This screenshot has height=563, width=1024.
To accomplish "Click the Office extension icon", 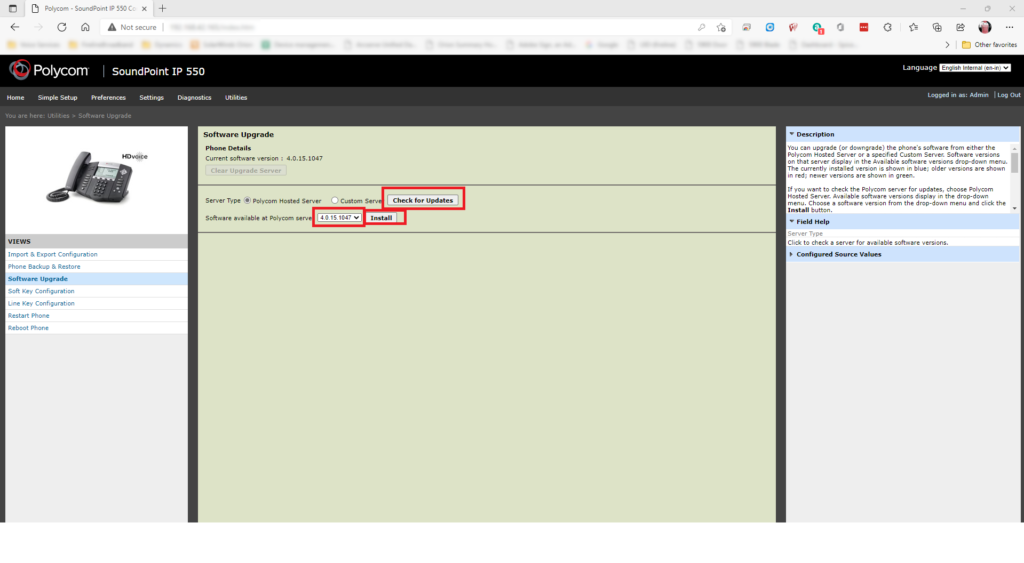I will 840,27.
